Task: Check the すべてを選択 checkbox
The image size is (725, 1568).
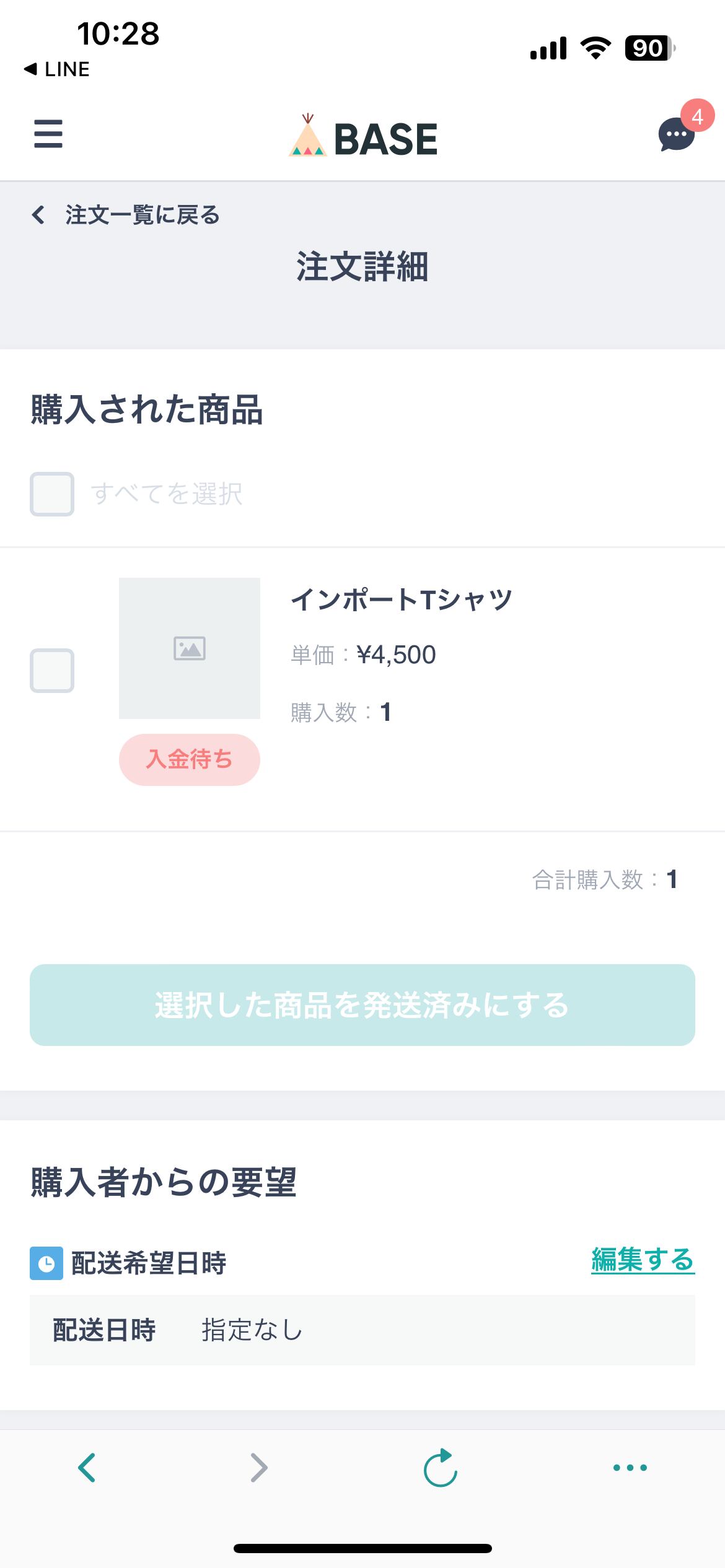Action: point(52,494)
